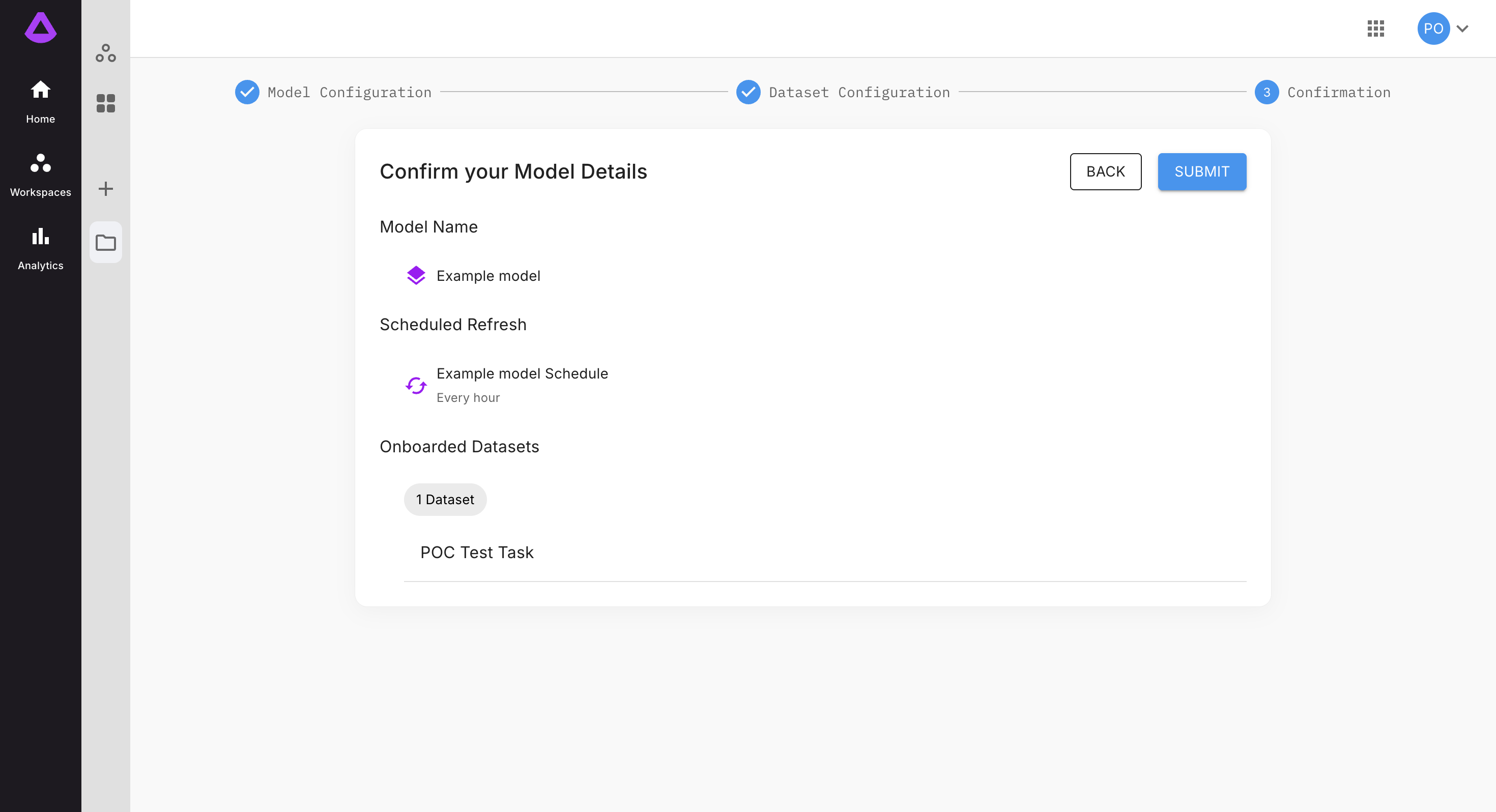Viewport: 1496px width, 812px height.
Task: Click the purple refresh schedule icon
Action: click(416, 385)
